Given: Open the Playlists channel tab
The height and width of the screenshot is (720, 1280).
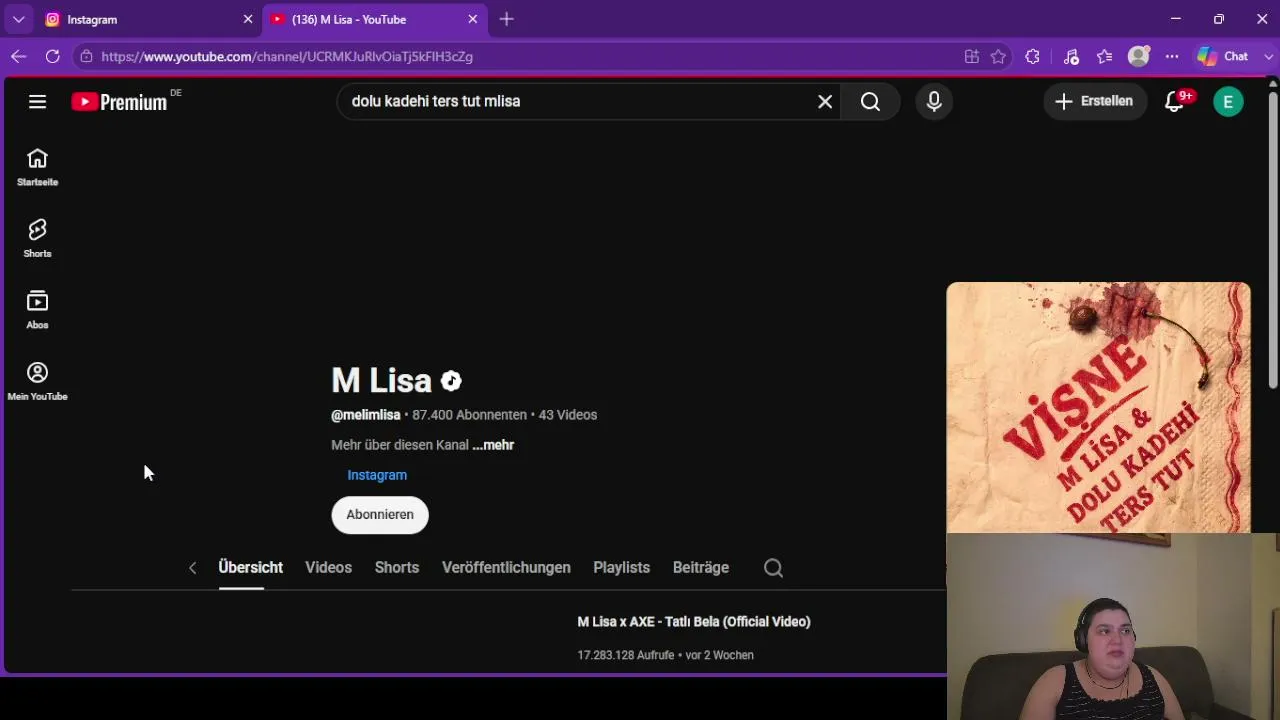Looking at the screenshot, I should click(x=621, y=568).
